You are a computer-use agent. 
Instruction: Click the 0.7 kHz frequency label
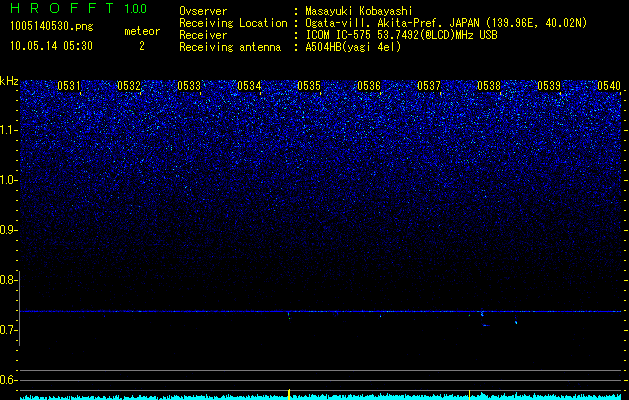pos(7,330)
